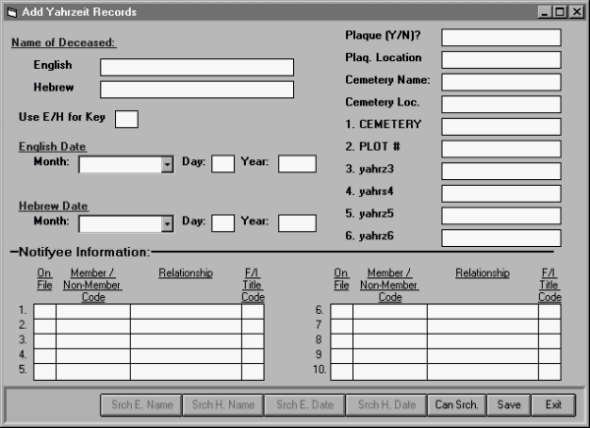
Task: Click the F/L Title Code cell for row 5
Action: (252, 372)
